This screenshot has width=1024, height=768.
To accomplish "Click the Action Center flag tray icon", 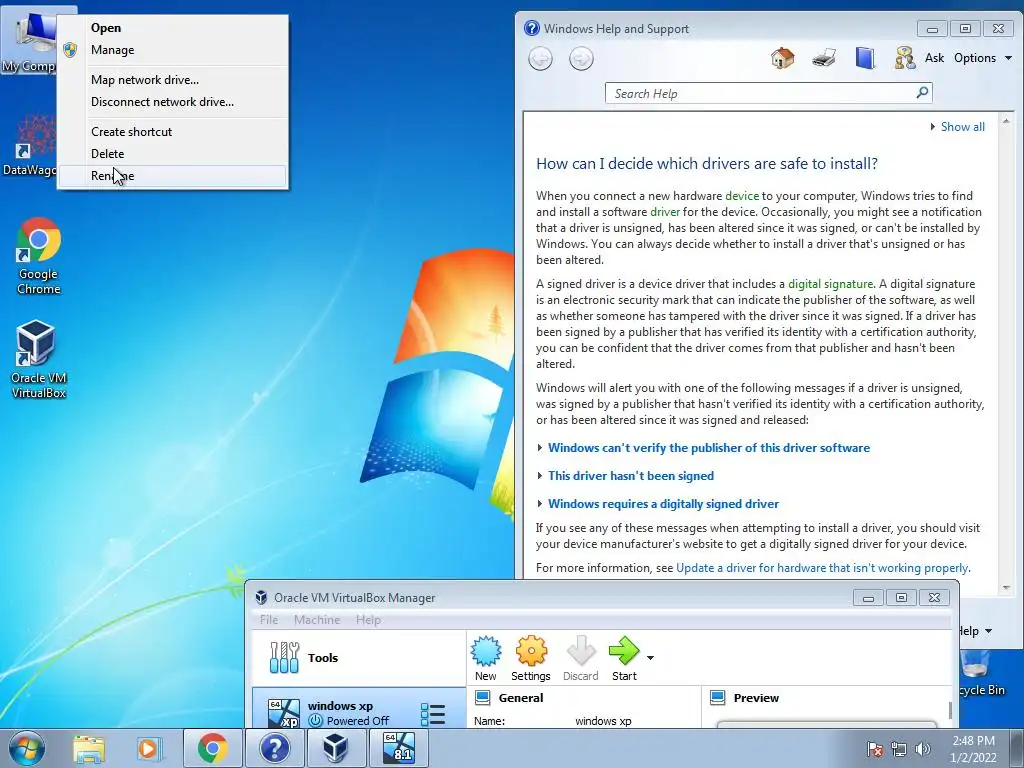I will click(x=875, y=749).
